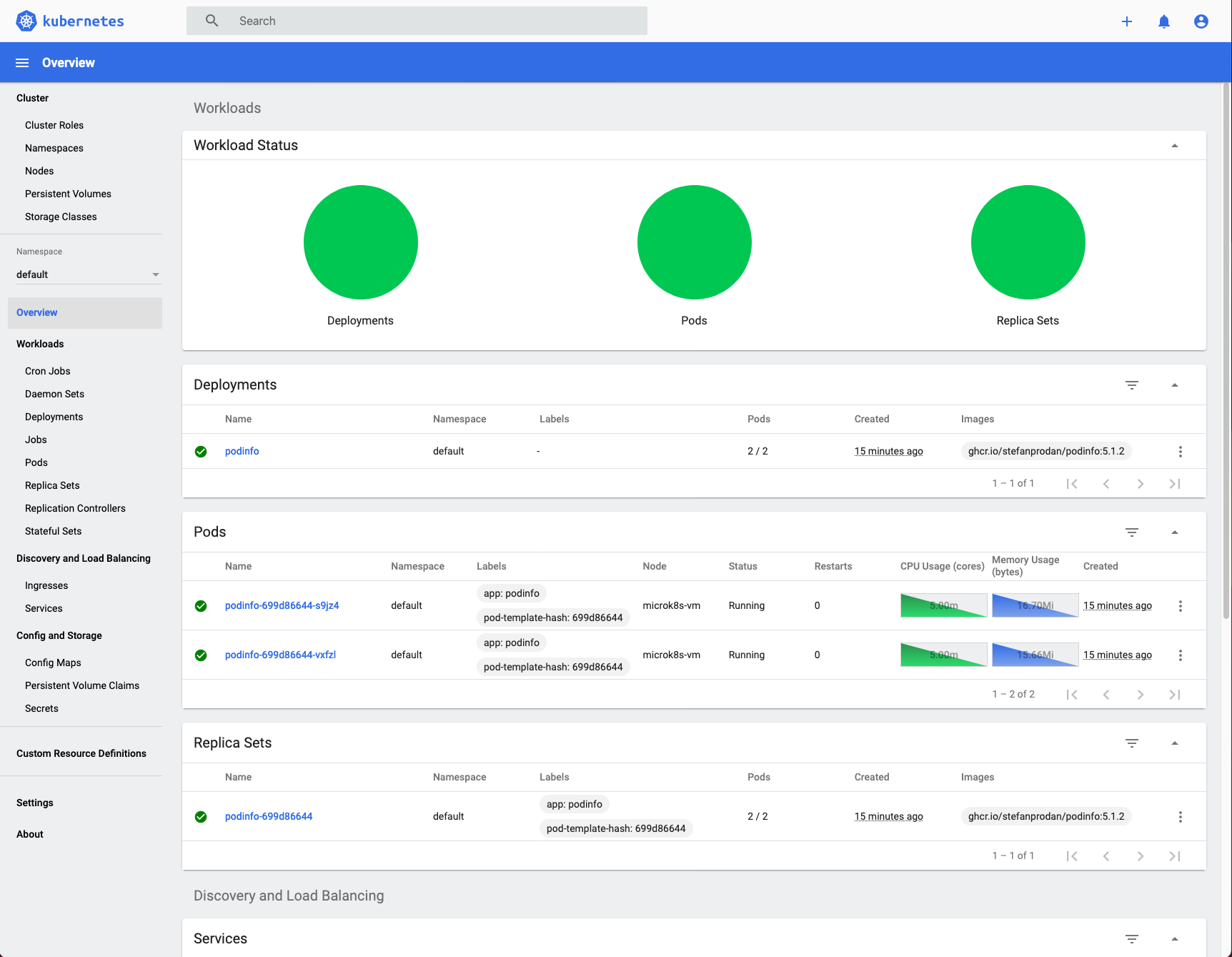The height and width of the screenshot is (957, 1232).
Task: Go to last page of the Pods table
Action: point(1175,694)
